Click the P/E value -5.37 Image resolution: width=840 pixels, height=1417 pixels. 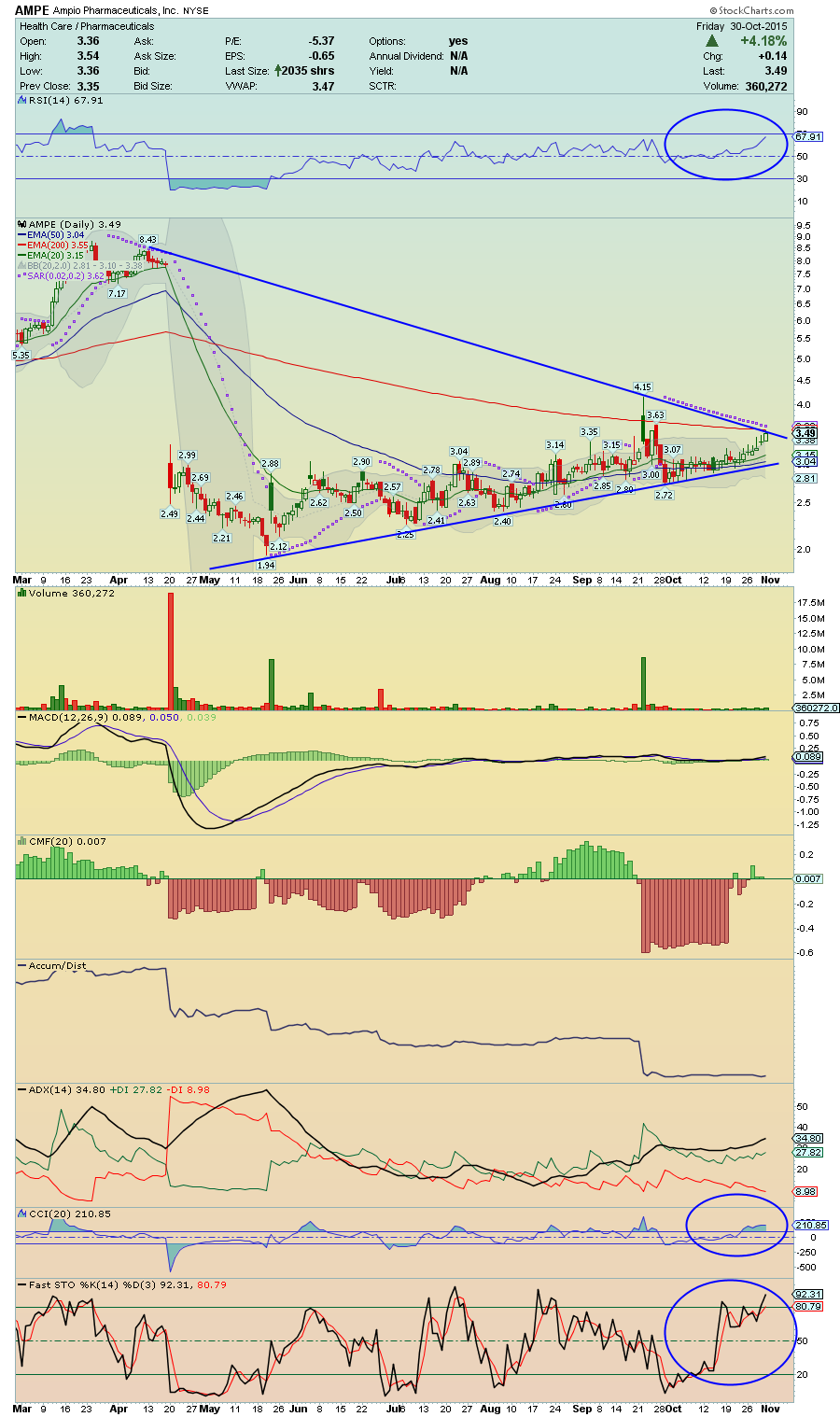coord(321,41)
